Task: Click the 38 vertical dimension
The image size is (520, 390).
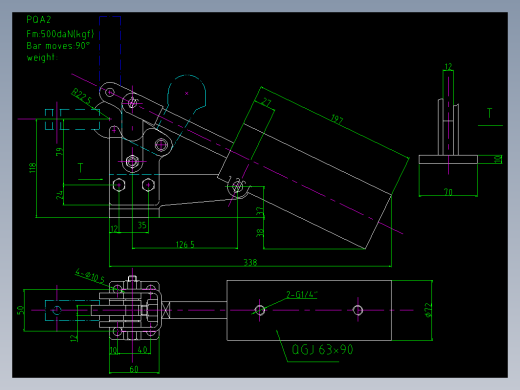Action: [260, 233]
